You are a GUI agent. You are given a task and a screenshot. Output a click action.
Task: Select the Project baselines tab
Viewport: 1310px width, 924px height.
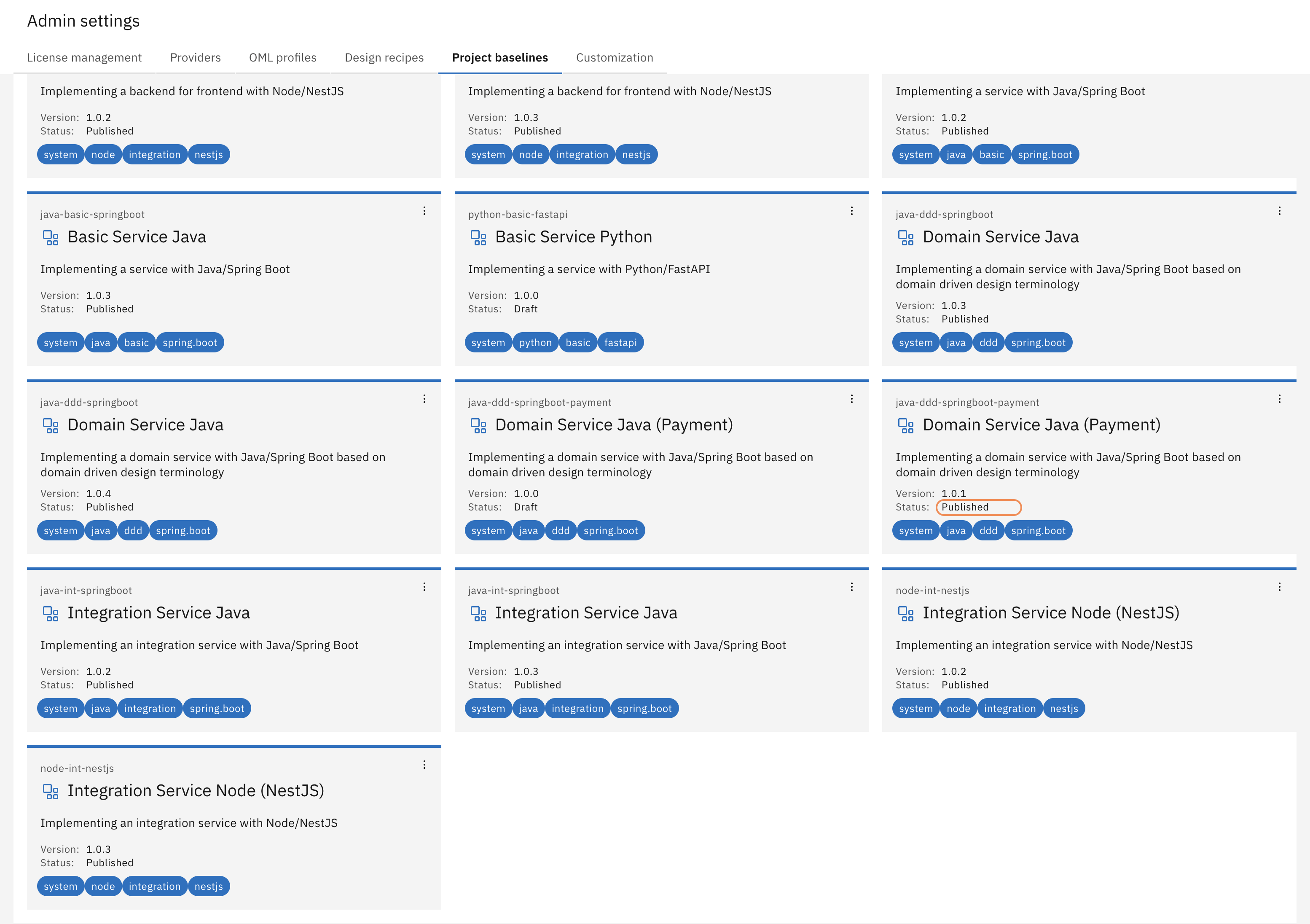click(500, 58)
